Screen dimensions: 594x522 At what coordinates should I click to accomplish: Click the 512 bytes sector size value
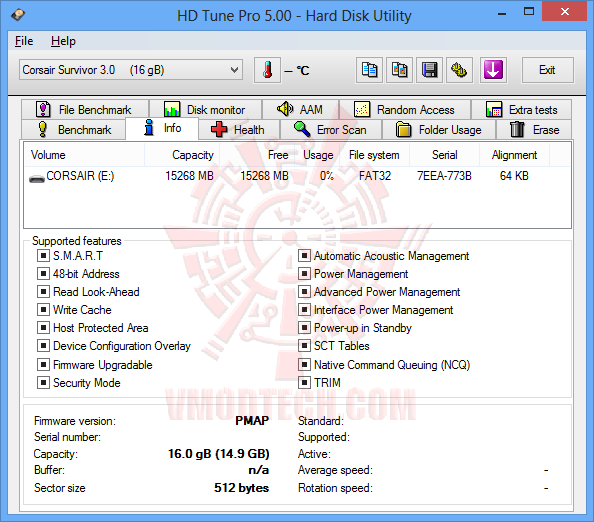pyautogui.click(x=241, y=488)
